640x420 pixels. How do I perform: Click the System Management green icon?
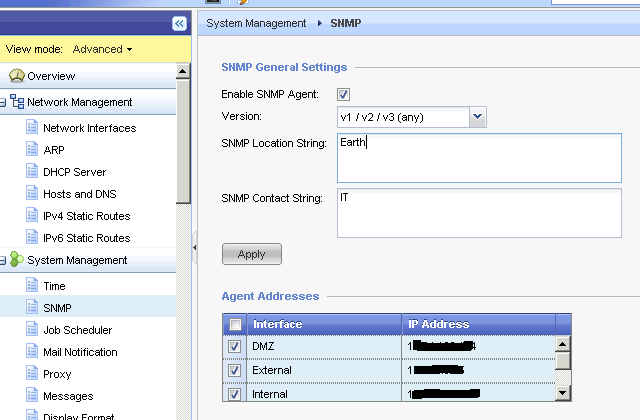click(17, 260)
